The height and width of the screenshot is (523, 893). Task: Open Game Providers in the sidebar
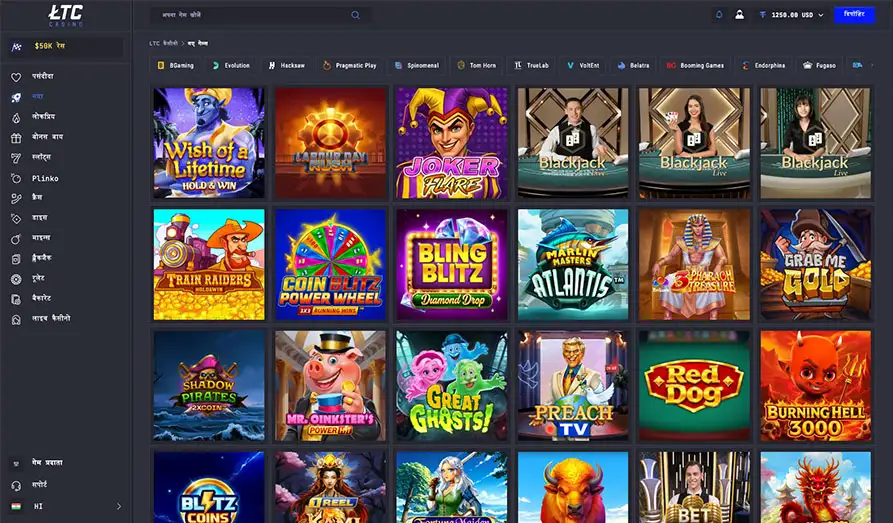pyautogui.click(x=47, y=463)
